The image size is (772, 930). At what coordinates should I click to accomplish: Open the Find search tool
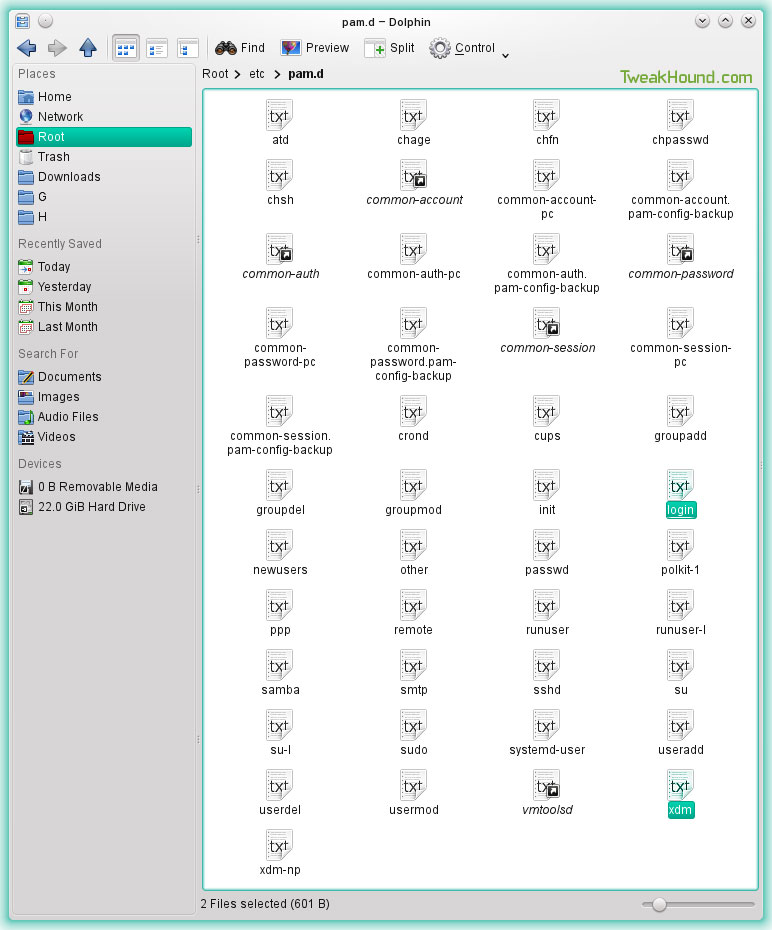[240, 48]
